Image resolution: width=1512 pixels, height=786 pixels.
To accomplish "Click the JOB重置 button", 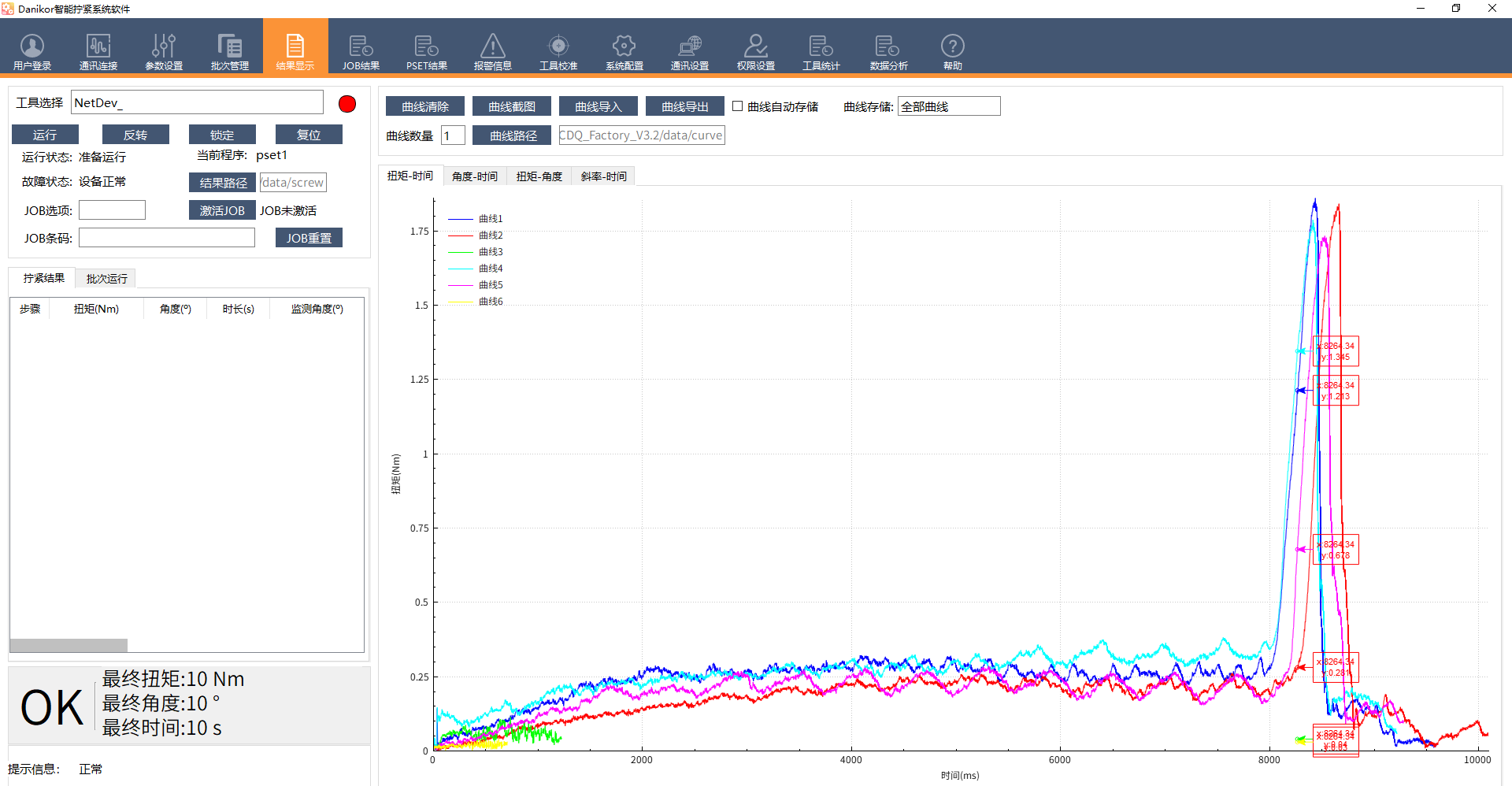I will click(309, 238).
